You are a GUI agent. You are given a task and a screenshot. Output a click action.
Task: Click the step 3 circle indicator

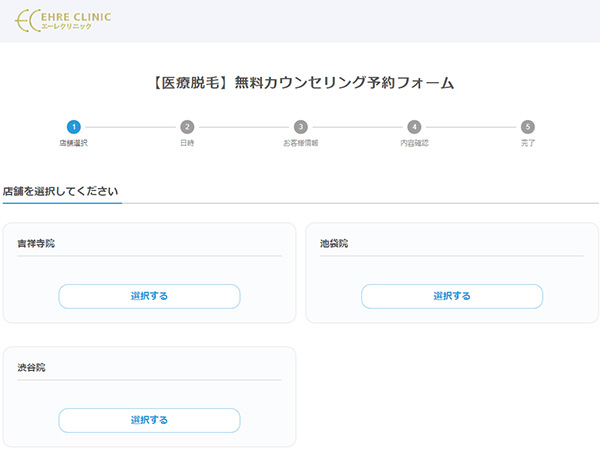point(301,127)
